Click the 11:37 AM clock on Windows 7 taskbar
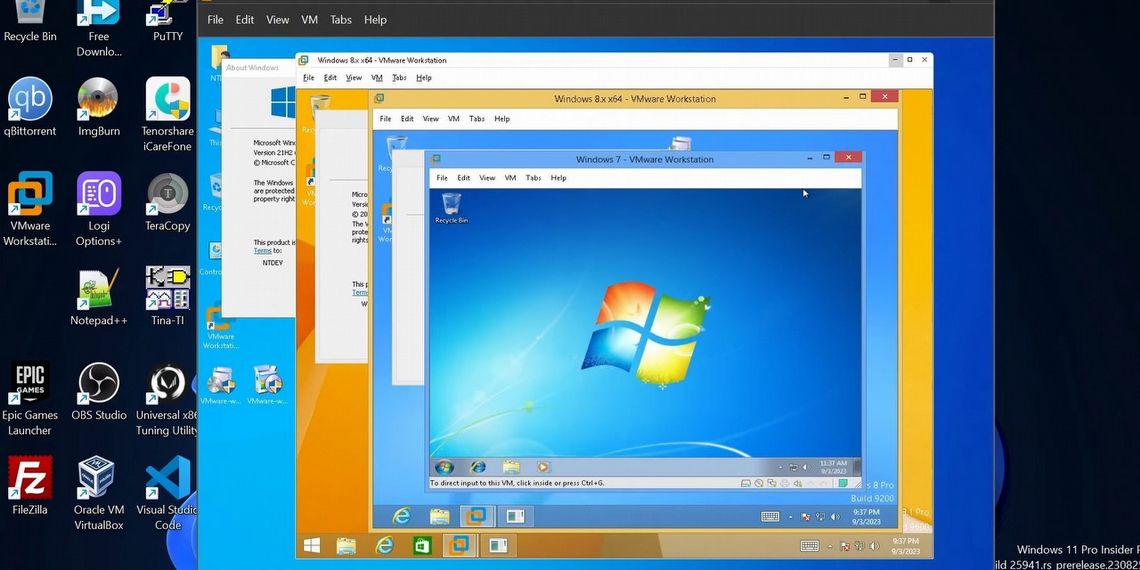The width and height of the screenshot is (1140, 570). (x=832, y=467)
